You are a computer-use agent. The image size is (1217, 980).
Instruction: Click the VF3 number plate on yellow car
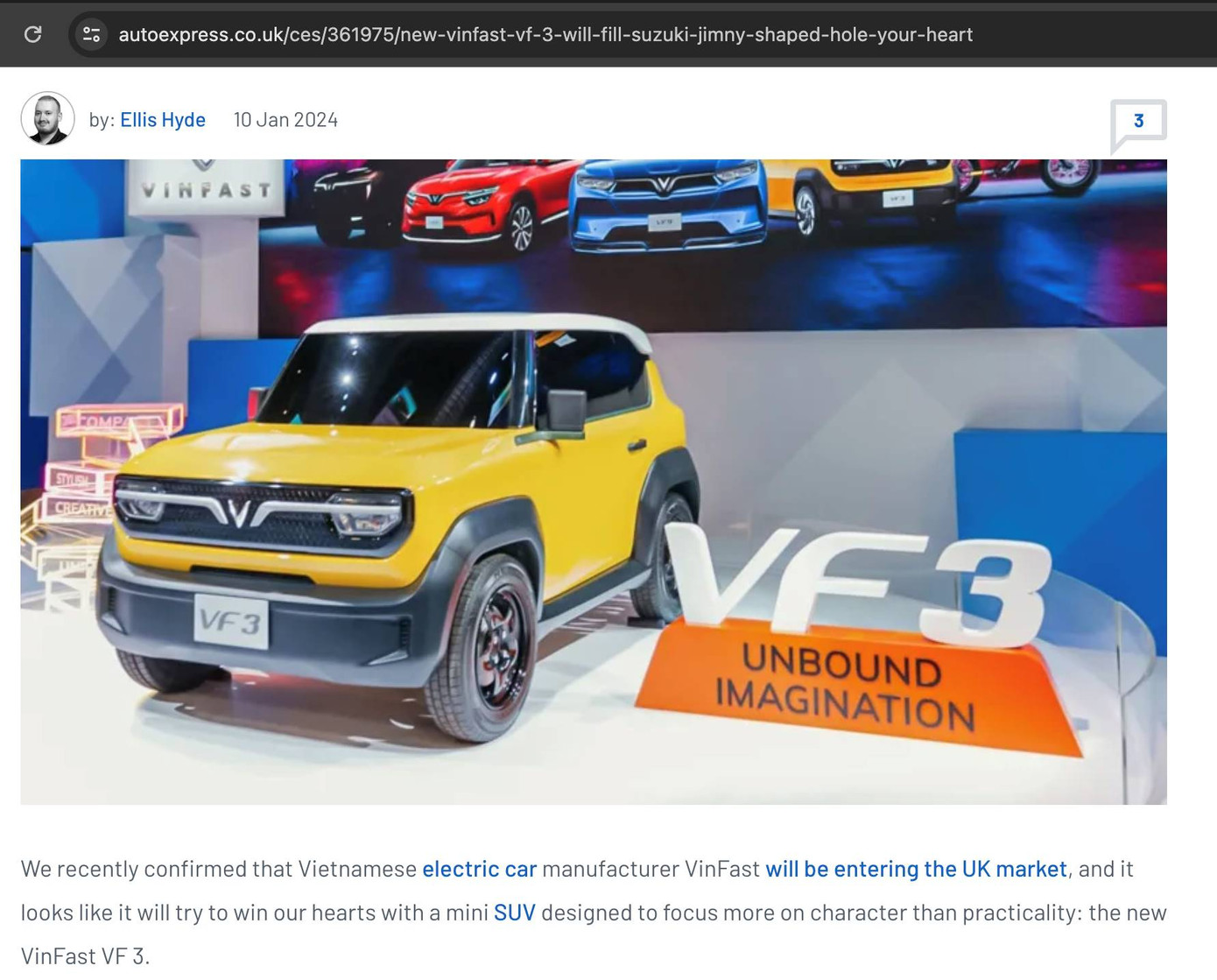point(231,622)
